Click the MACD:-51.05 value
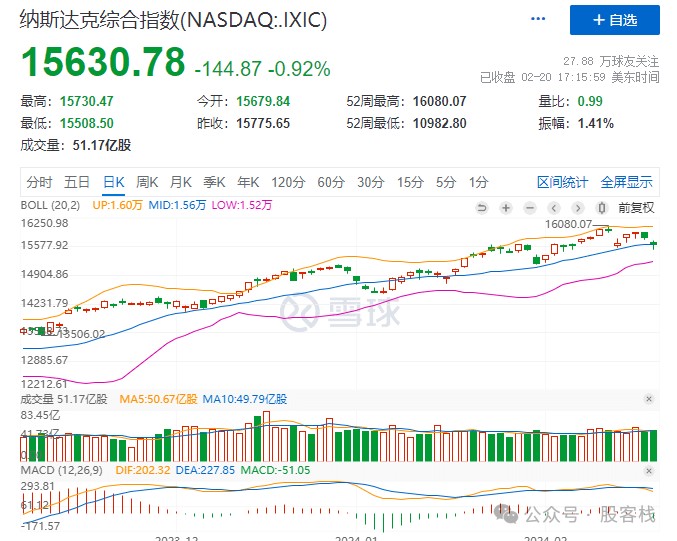Viewport: 677px width, 541px height. point(275,470)
